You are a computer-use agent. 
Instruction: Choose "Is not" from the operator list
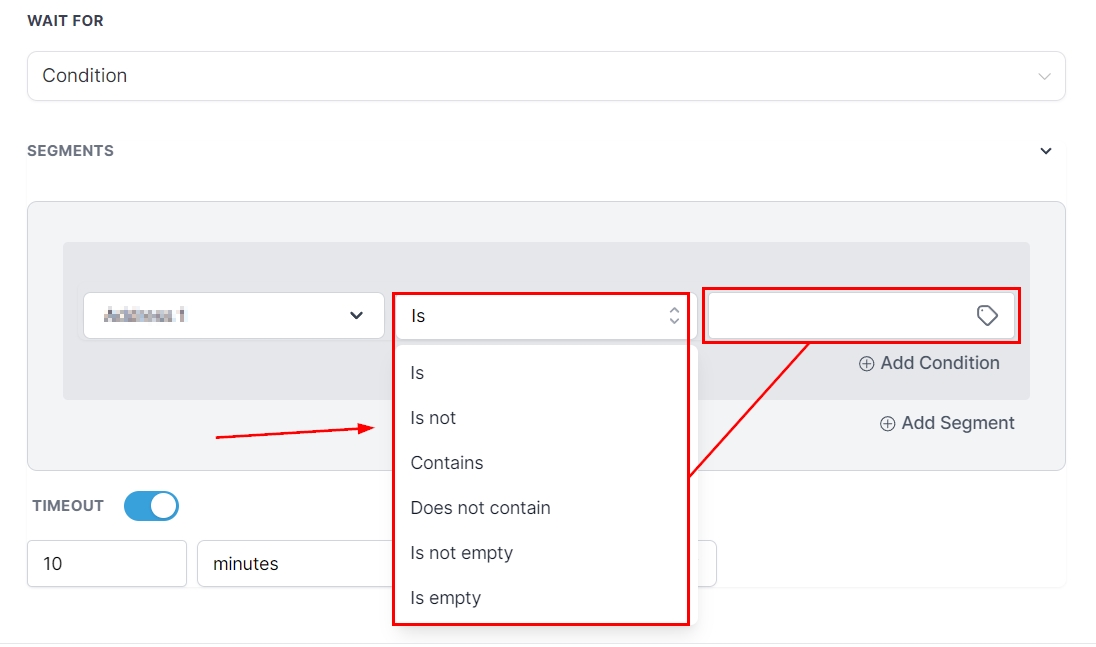(x=433, y=418)
